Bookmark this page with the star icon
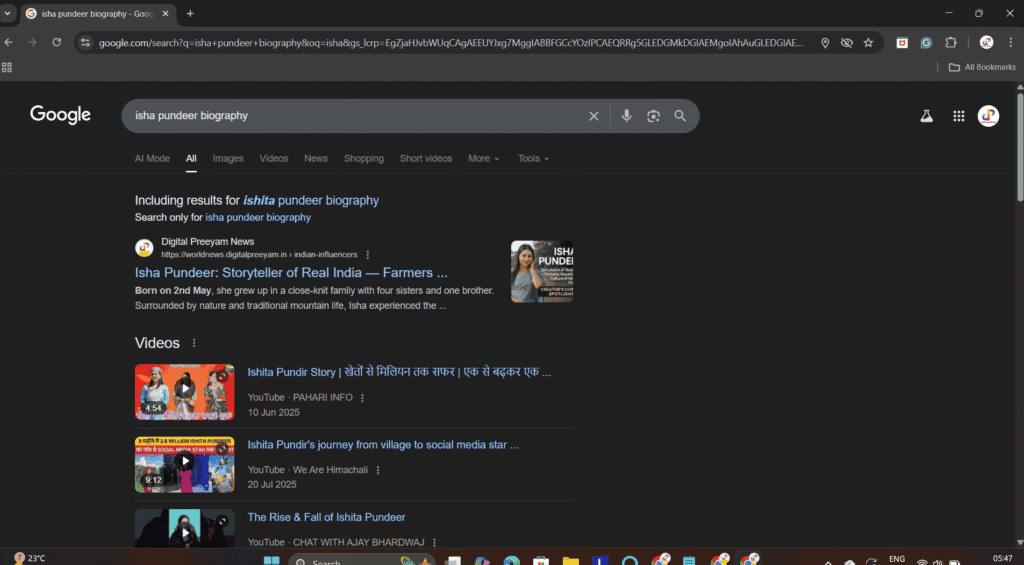This screenshot has width=1024, height=565. pyautogui.click(x=868, y=43)
